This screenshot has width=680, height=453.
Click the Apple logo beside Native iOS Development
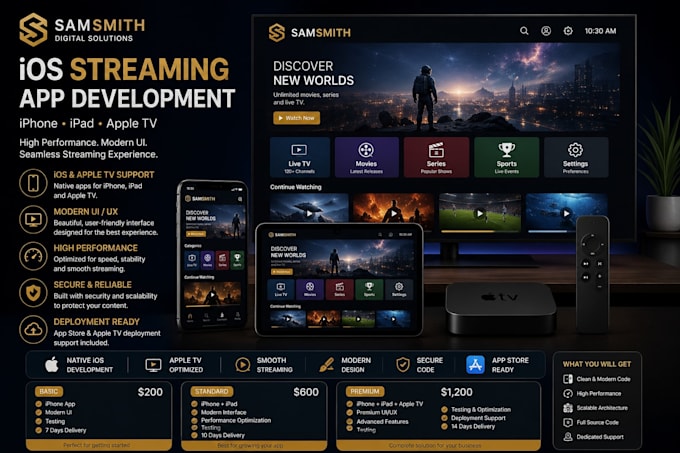point(52,365)
